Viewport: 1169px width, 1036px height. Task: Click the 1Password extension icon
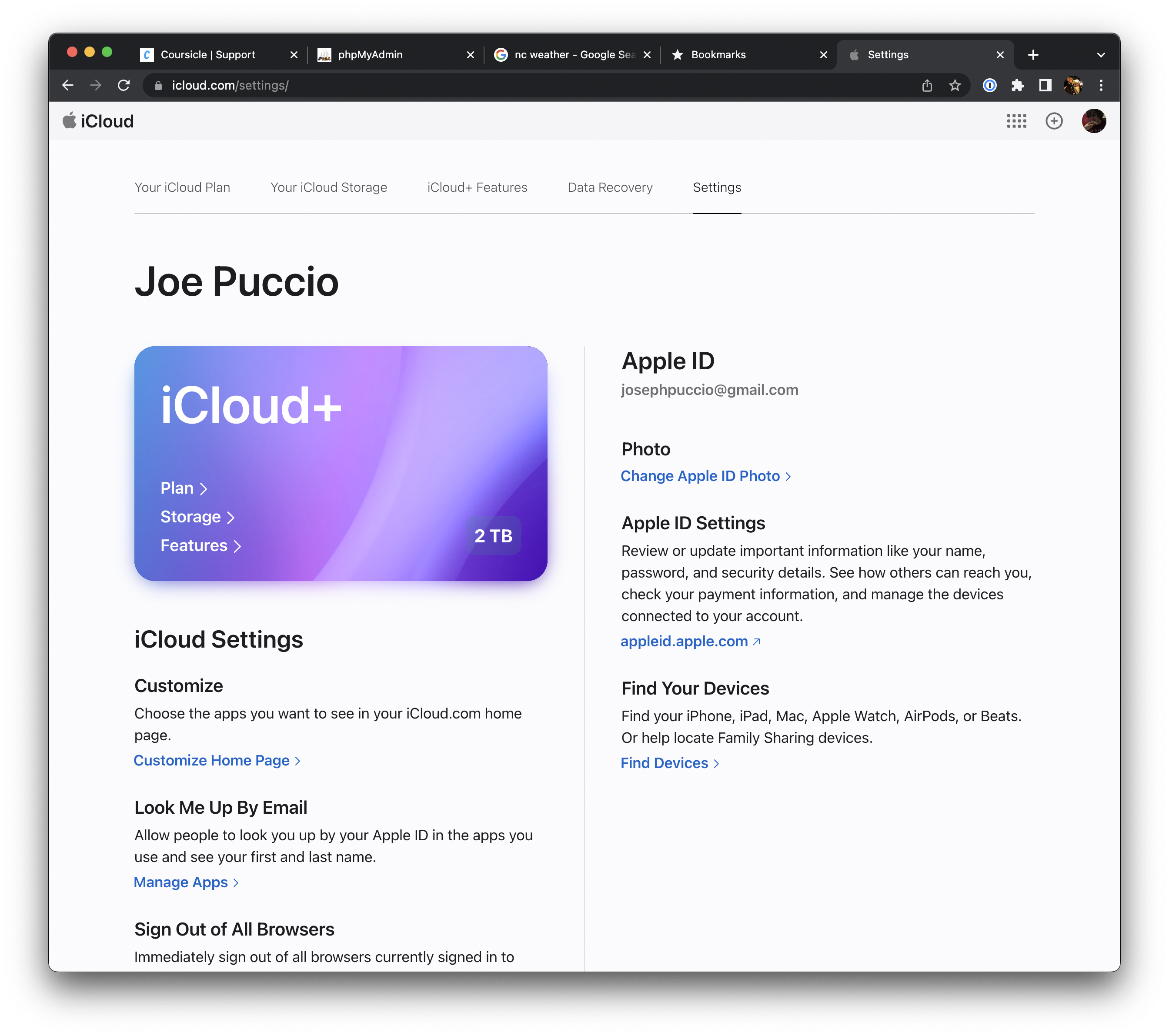tap(989, 85)
